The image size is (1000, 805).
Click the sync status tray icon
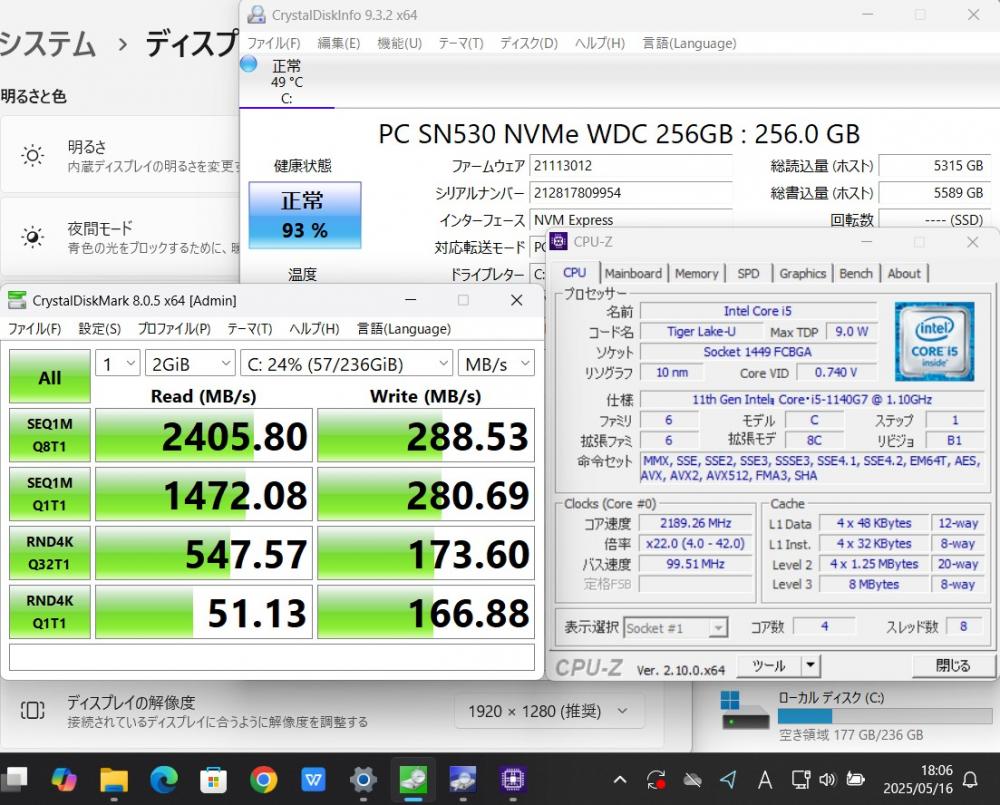[656, 779]
